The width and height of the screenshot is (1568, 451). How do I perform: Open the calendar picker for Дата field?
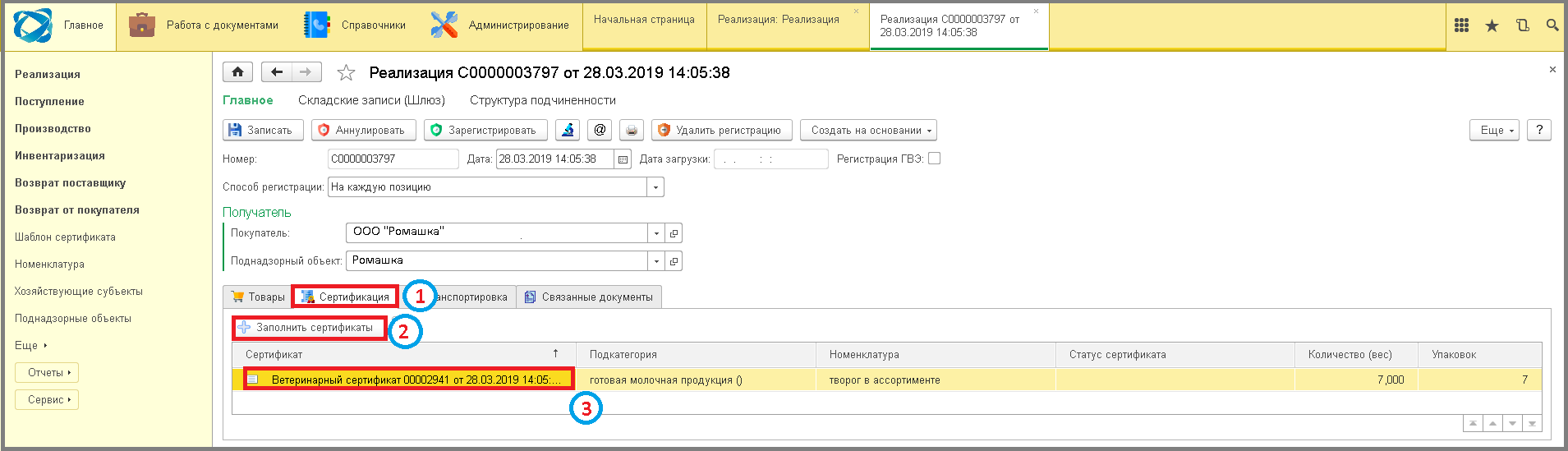[623, 159]
